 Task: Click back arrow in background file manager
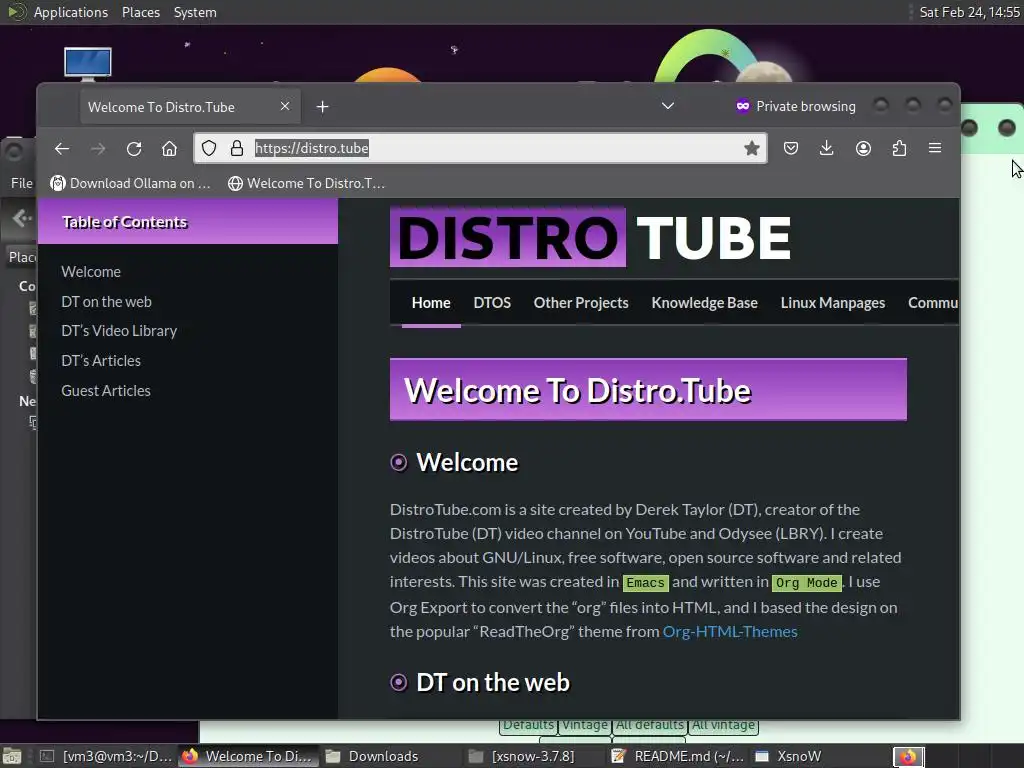(22, 217)
